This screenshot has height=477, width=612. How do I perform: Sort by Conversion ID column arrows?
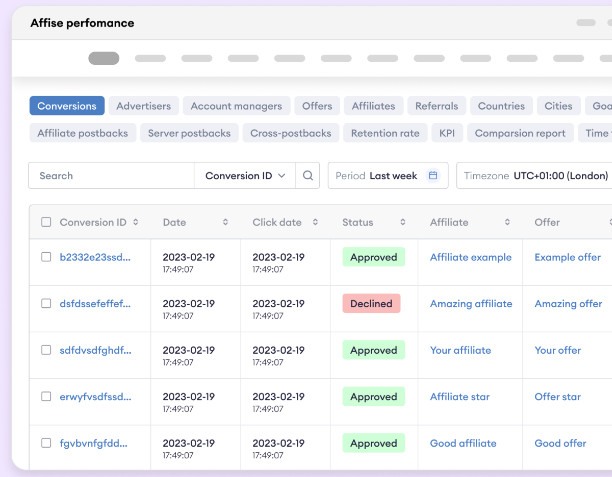click(135, 222)
